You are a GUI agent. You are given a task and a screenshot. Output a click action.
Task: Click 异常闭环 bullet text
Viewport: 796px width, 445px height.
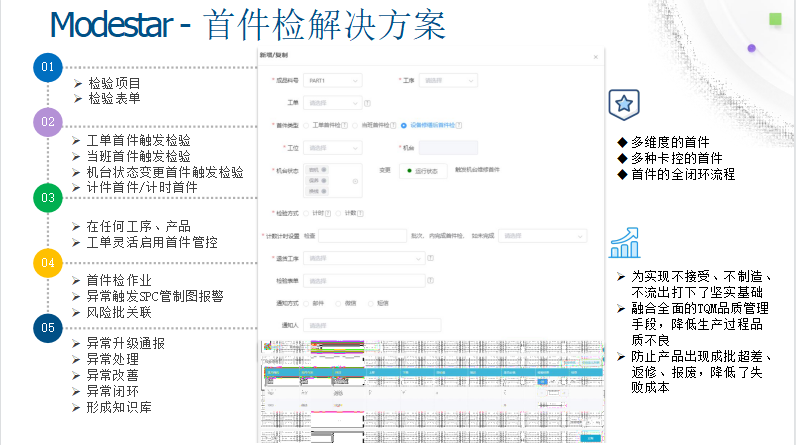[112, 391]
